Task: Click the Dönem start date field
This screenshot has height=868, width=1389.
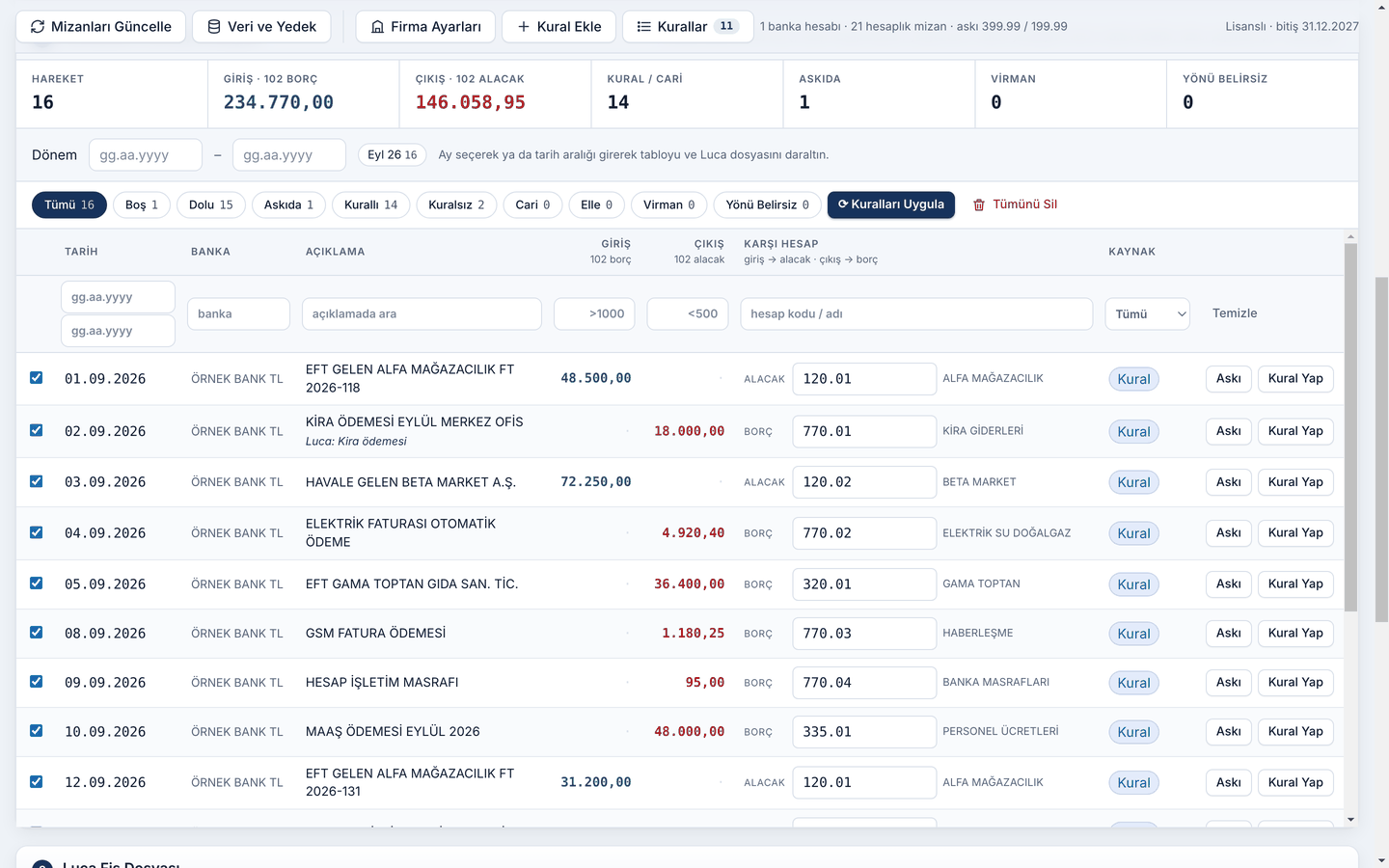Action: click(146, 154)
